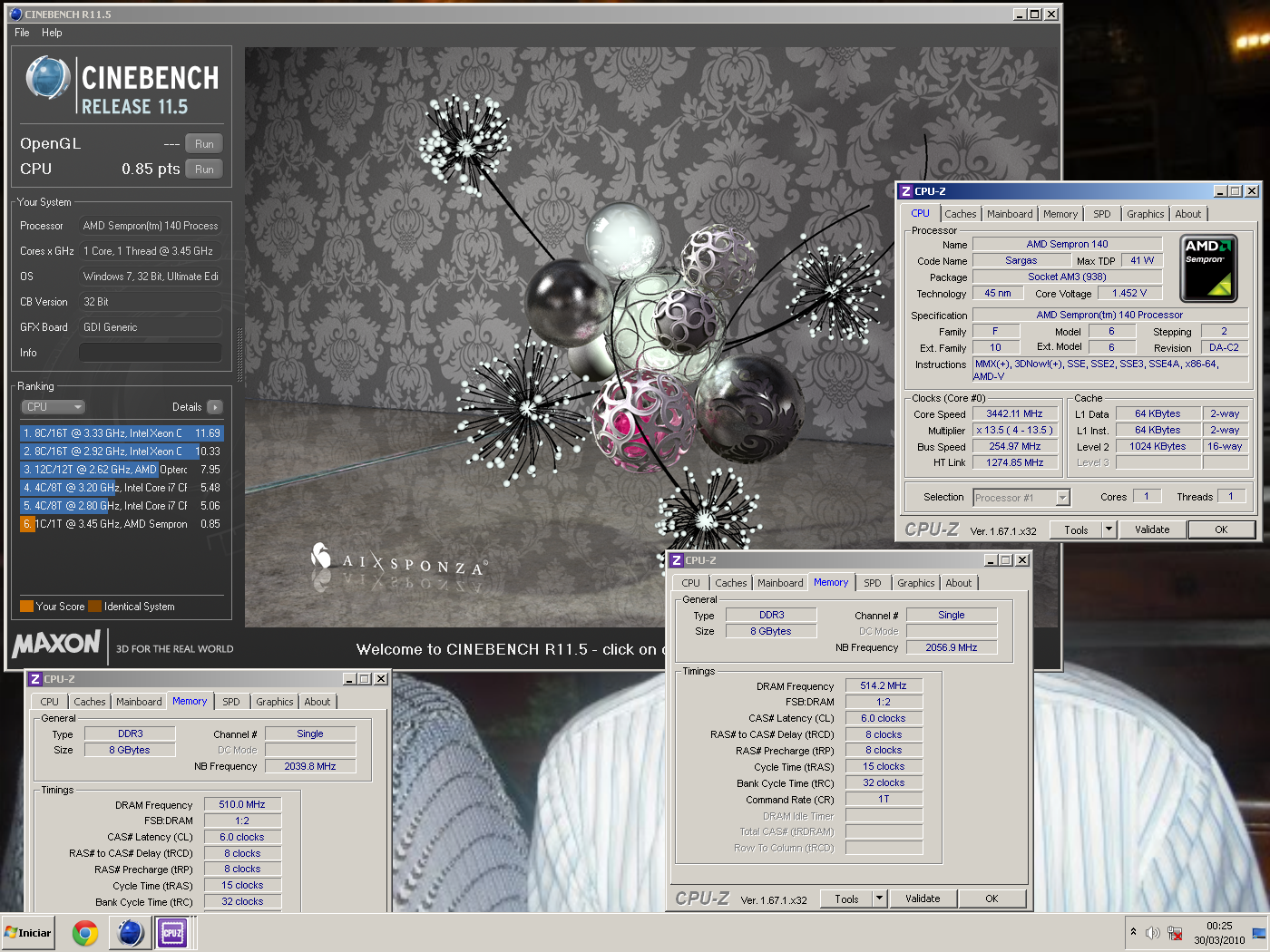Open Tools dropdown arrow in CPU-Z Memory window
1270x952 pixels.
(x=879, y=899)
